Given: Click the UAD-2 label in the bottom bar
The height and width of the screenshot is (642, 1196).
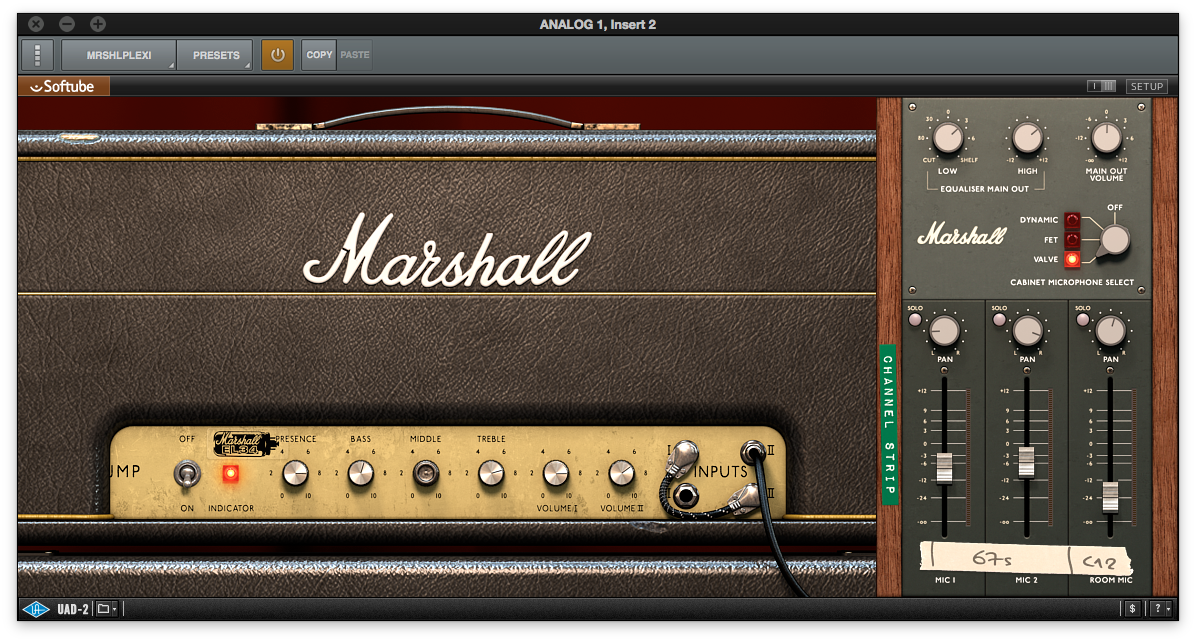Looking at the screenshot, I should (x=72, y=608).
